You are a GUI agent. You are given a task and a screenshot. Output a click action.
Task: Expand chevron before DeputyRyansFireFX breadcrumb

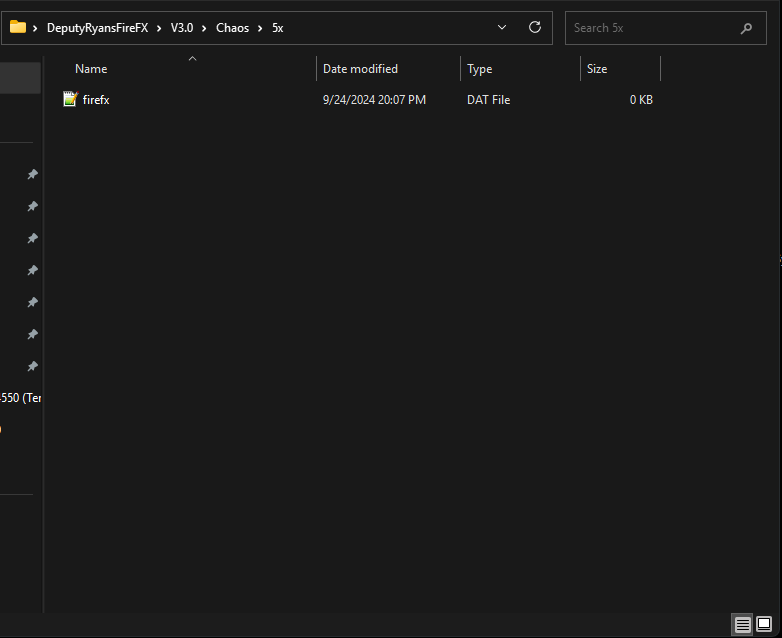click(35, 28)
